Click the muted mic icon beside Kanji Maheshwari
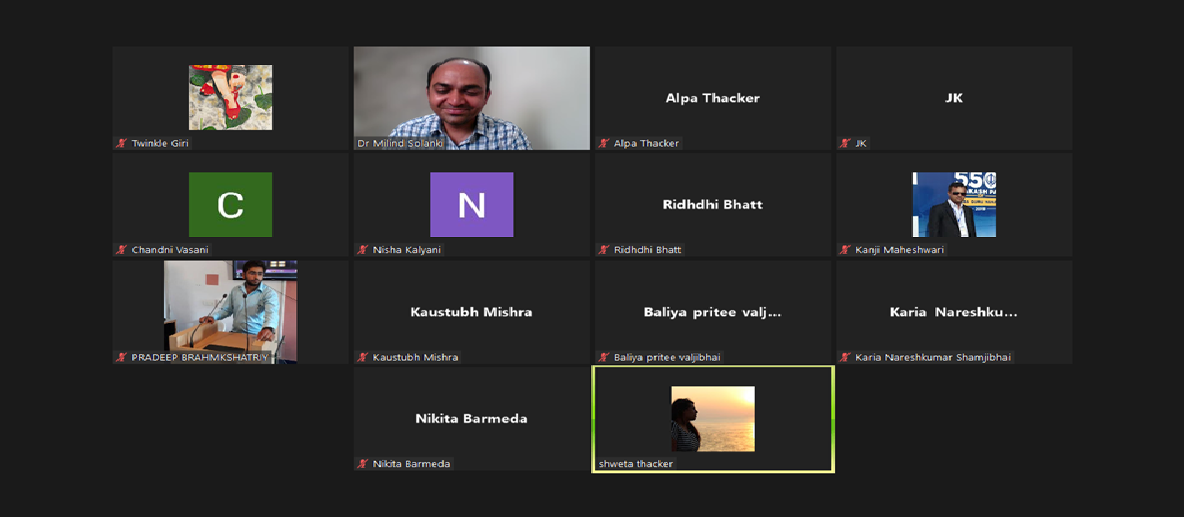The image size is (1184, 529). 845,250
